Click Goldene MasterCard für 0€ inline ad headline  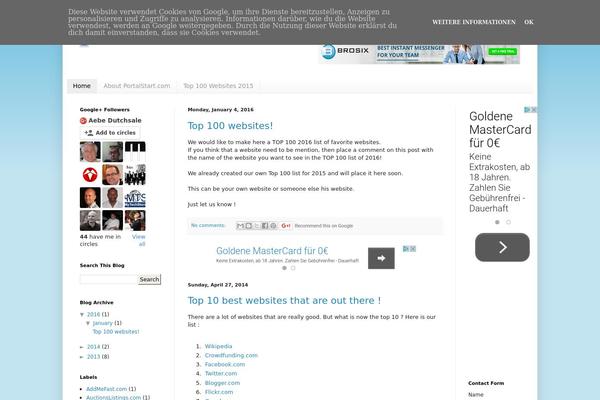(272, 251)
